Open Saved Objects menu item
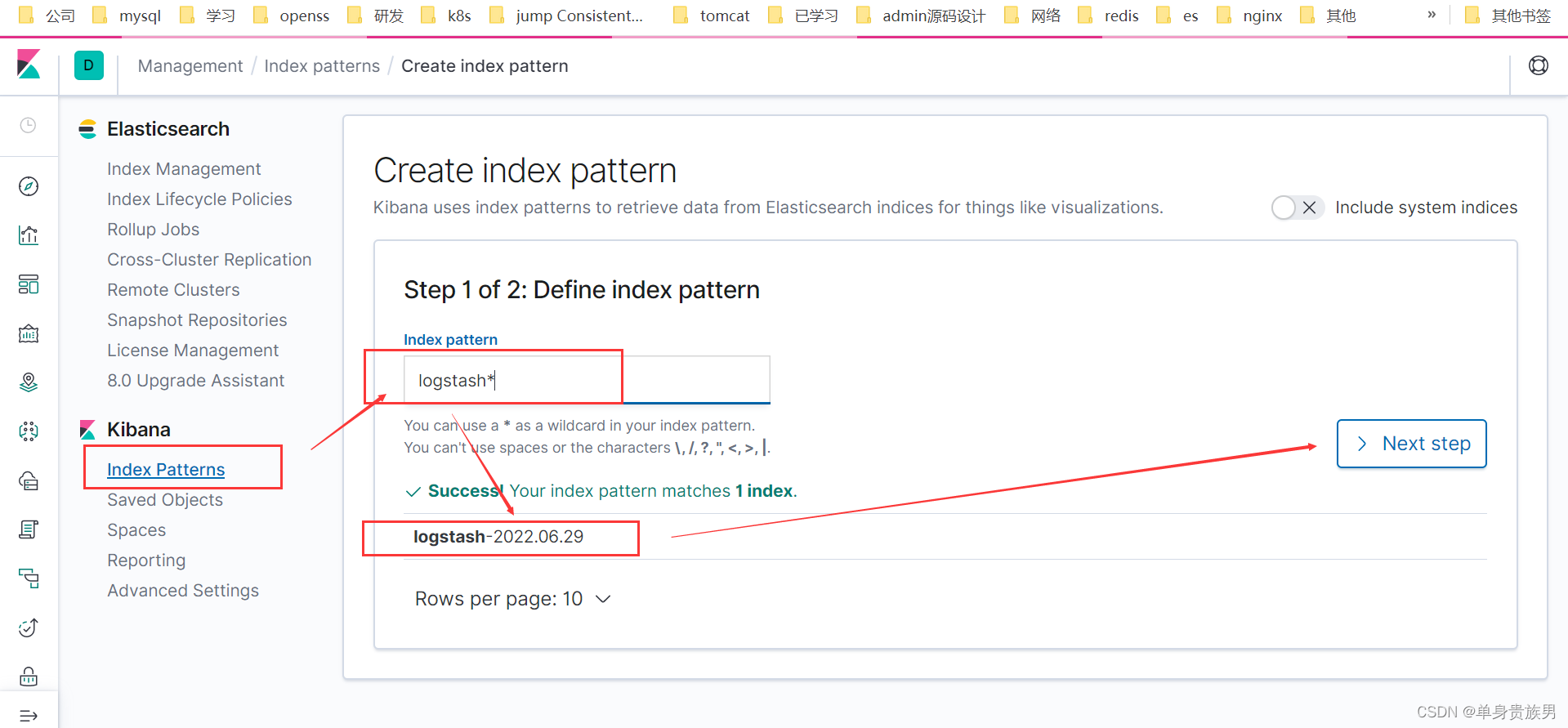The height and width of the screenshot is (728, 1568). 165,500
